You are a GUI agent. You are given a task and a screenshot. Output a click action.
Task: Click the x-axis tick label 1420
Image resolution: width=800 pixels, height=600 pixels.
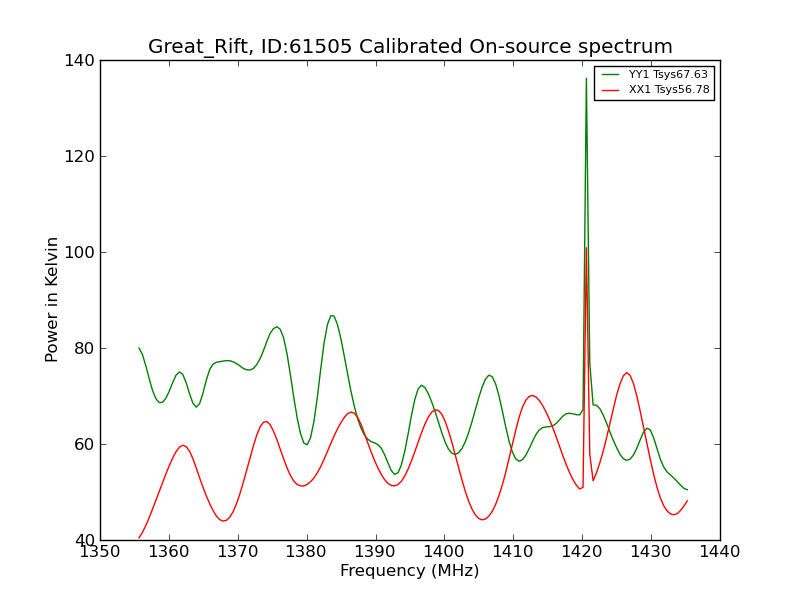[x=582, y=552]
